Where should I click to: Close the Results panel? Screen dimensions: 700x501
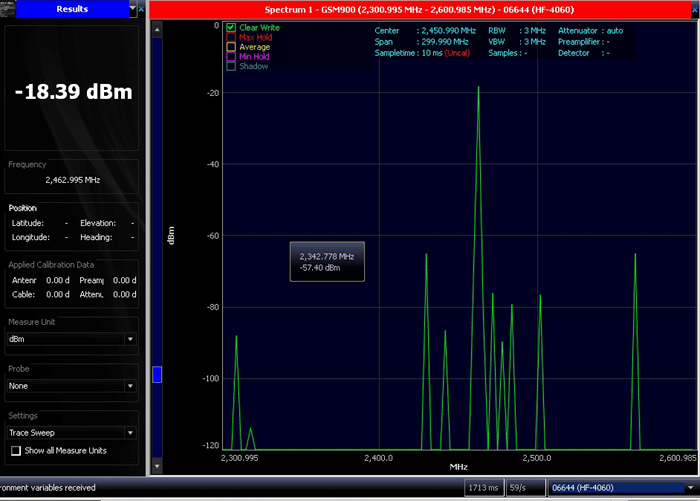point(141,9)
